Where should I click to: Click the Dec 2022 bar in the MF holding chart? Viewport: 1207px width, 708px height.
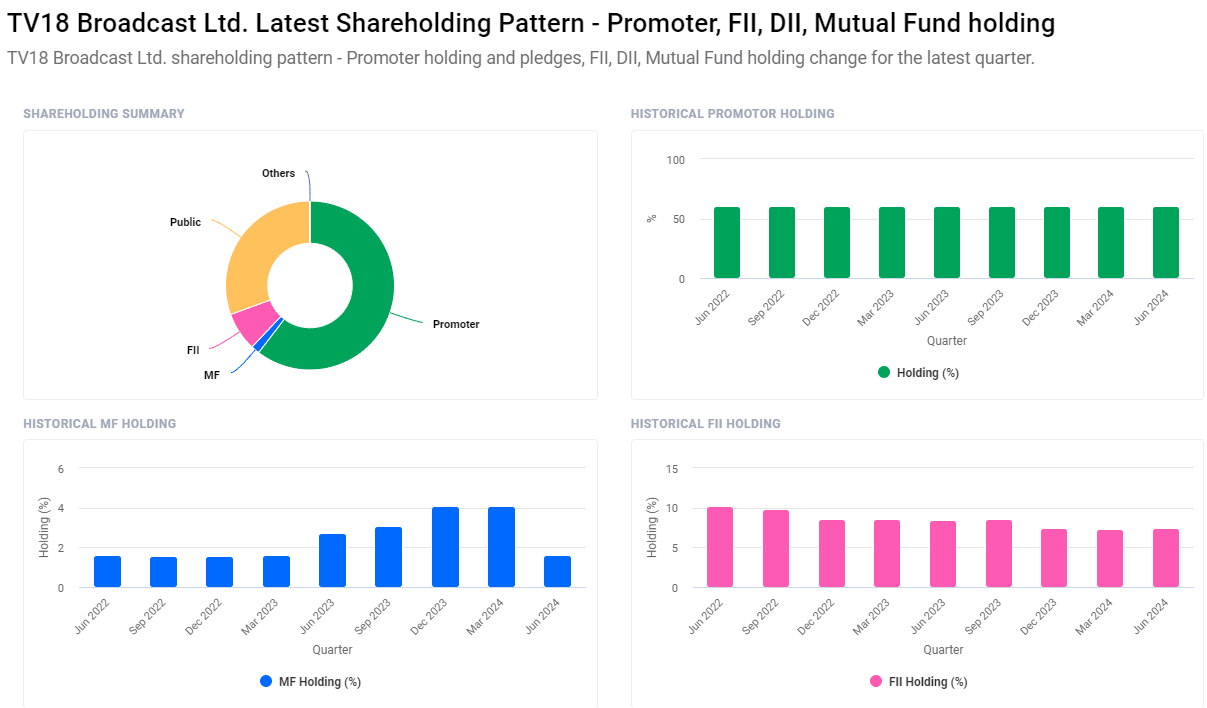[219, 573]
